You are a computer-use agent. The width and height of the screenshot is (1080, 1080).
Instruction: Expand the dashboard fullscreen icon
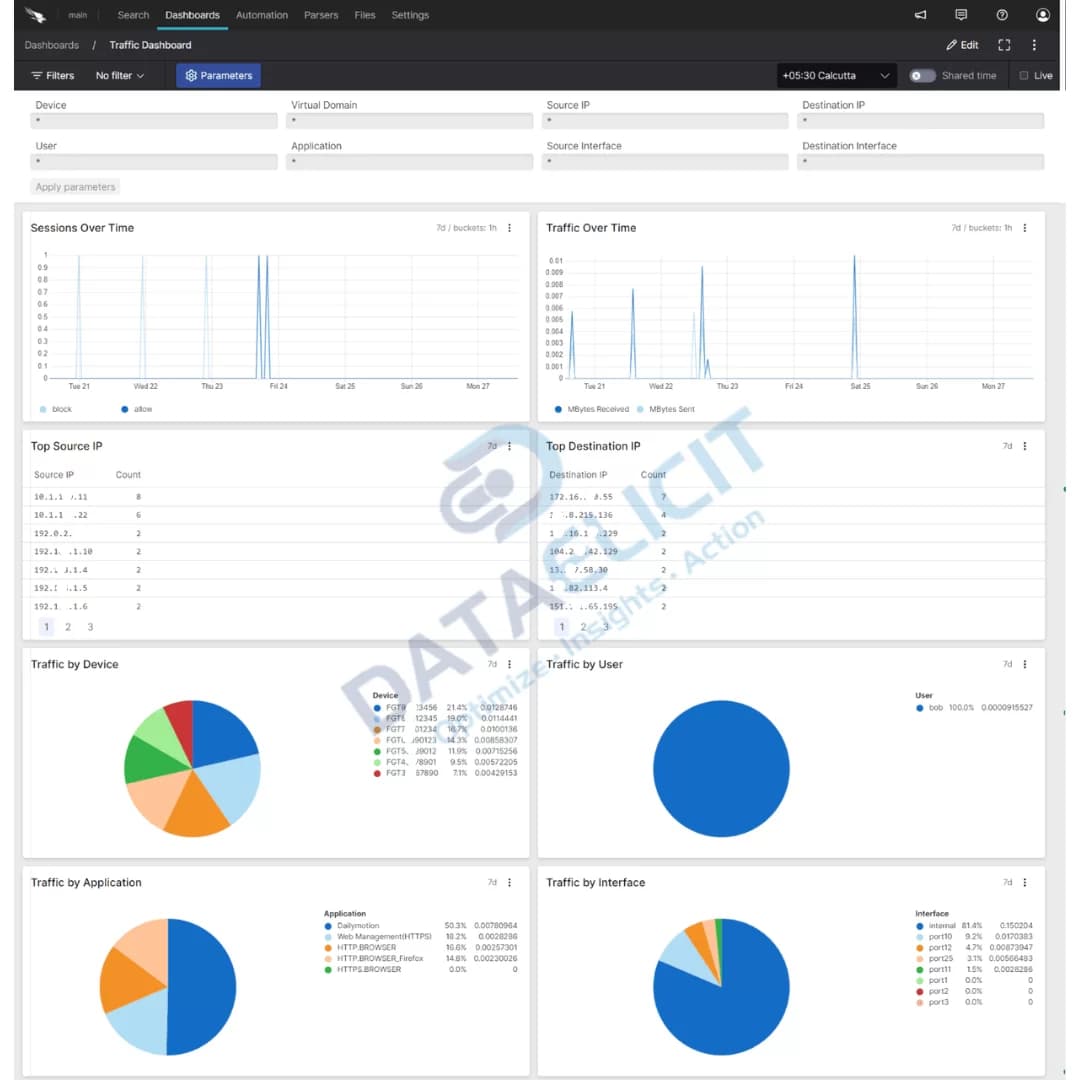click(x=1004, y=44)
